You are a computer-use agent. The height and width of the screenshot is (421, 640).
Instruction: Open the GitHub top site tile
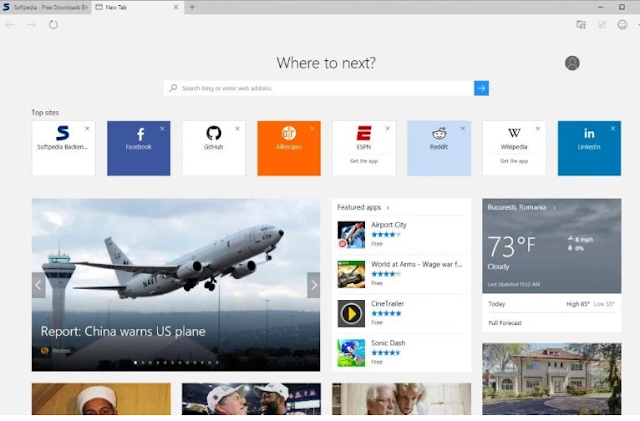point(214,148)
